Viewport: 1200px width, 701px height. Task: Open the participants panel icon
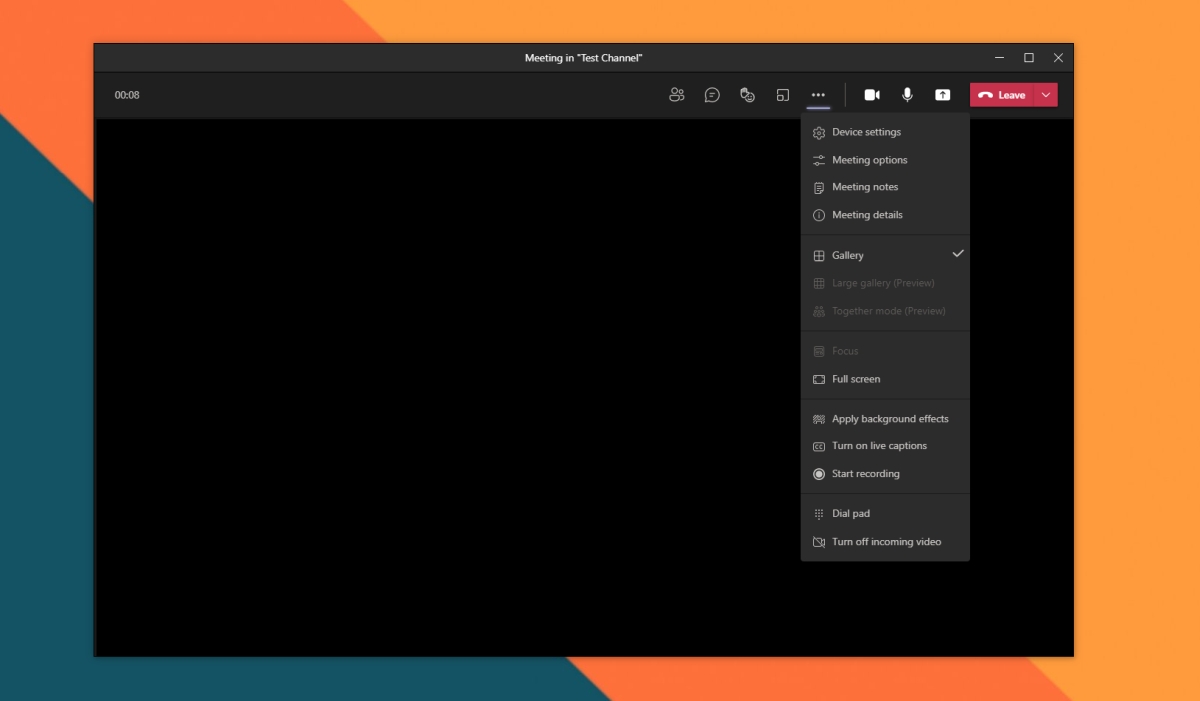tap(677, 95)
